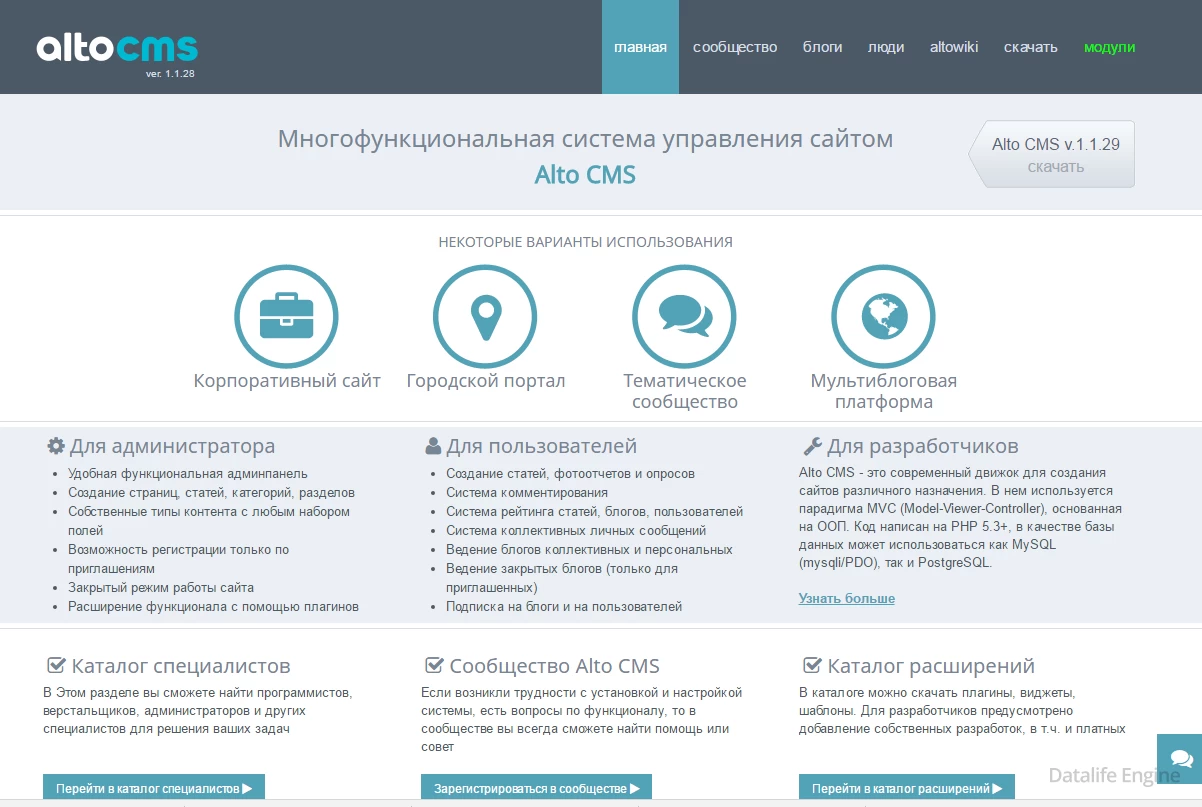Open the altowiki menu item
1202x807 pixels.
tap(954, 47)
